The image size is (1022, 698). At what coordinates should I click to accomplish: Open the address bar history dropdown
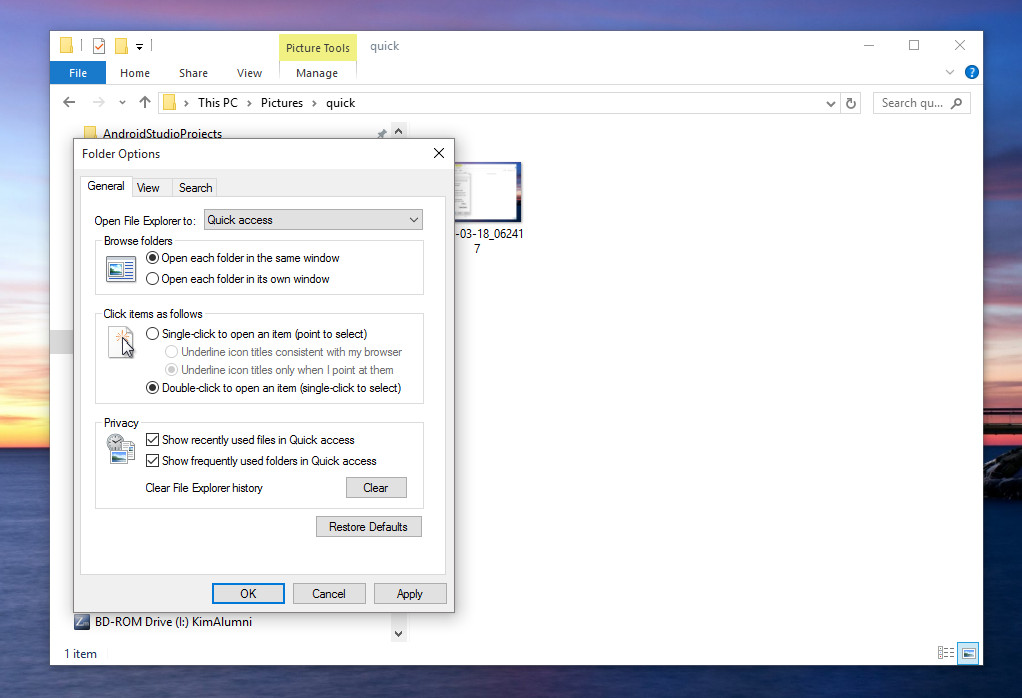[x=830, y=104]
